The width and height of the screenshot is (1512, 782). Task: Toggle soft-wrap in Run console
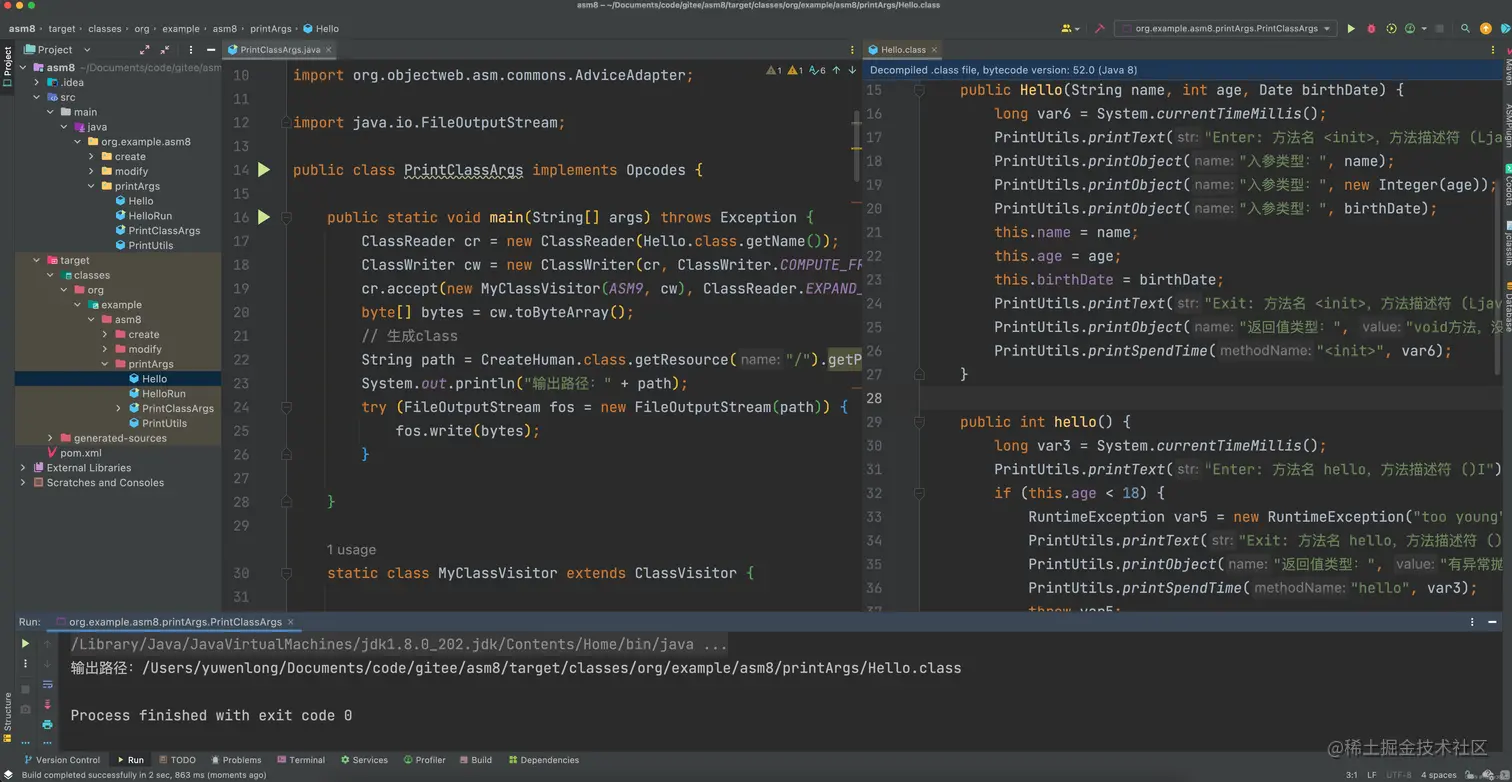coord(47,685)
